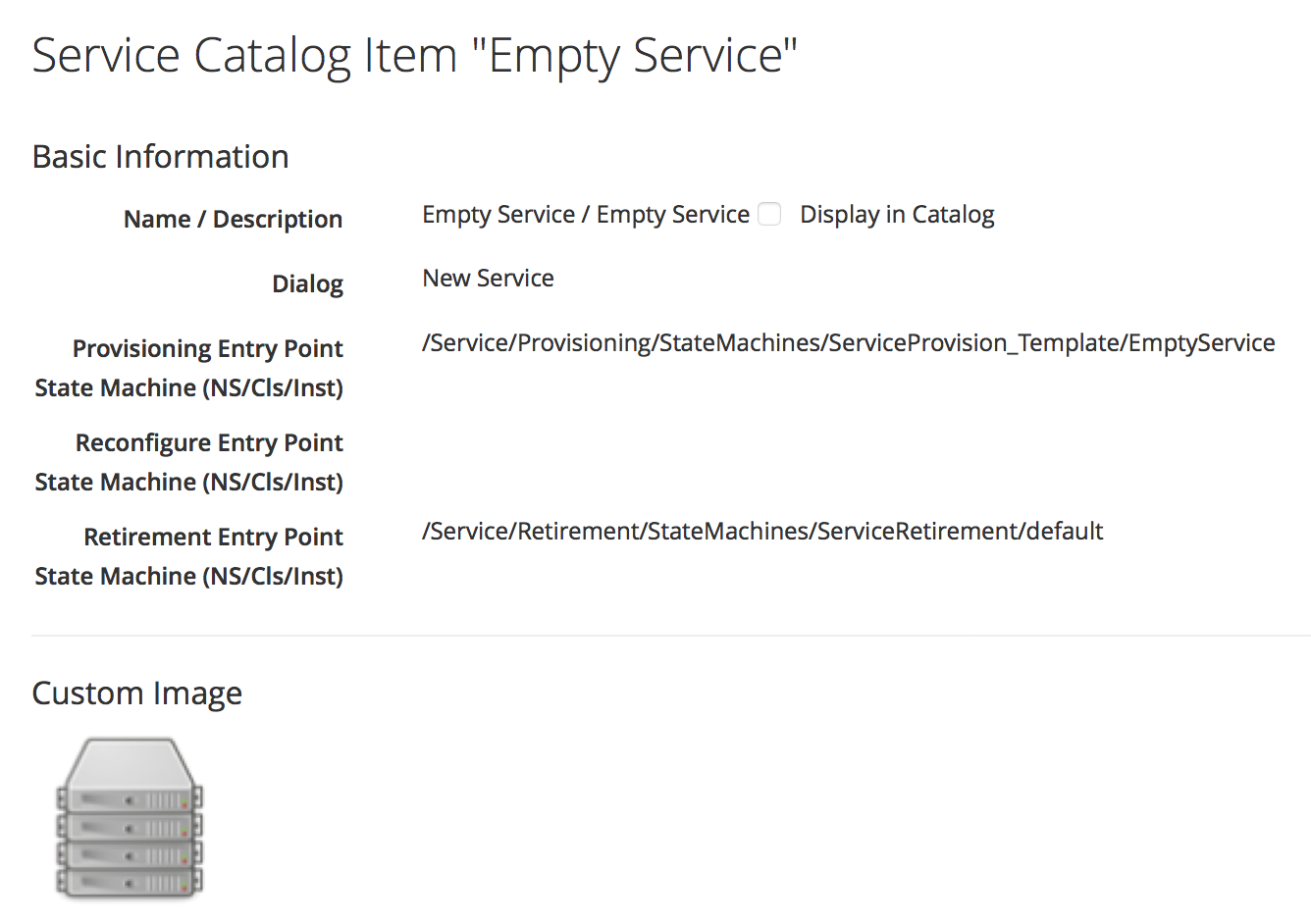Click the name "Empty Service" before the slash

(498, 215)
